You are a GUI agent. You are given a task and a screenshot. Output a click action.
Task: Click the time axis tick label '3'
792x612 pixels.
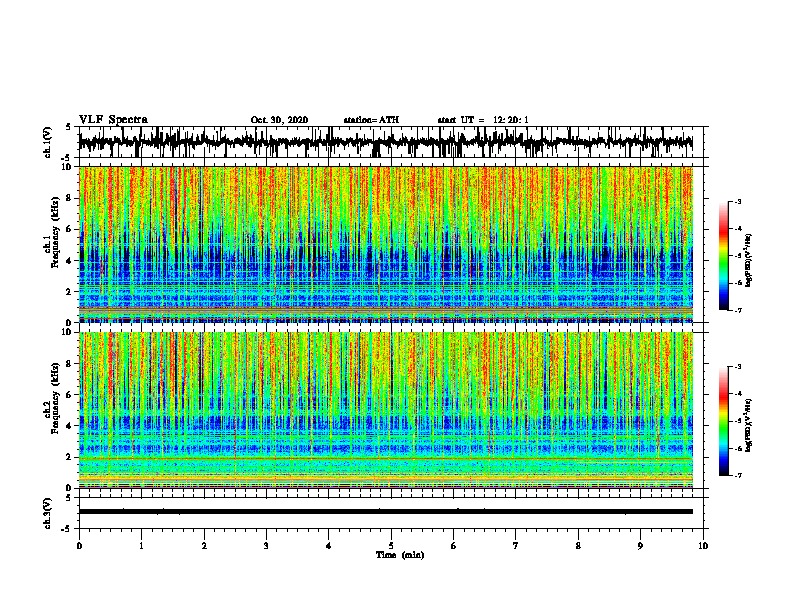[x=266, y=546]
